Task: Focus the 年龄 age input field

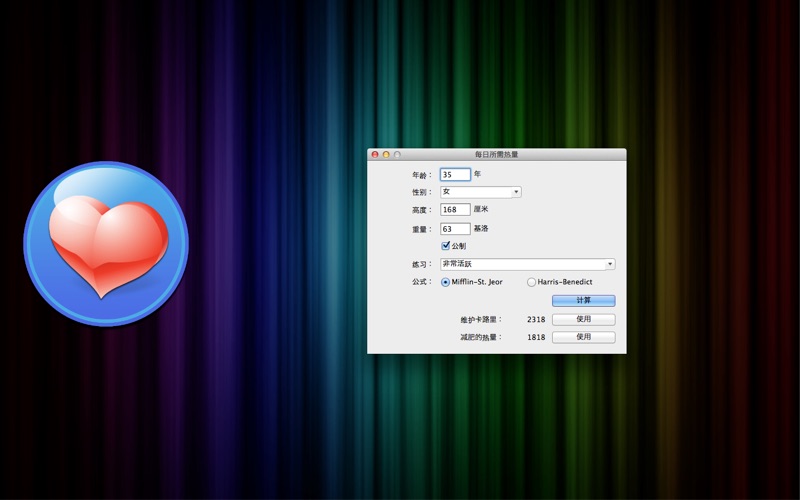Action: [x=455, y=174]
